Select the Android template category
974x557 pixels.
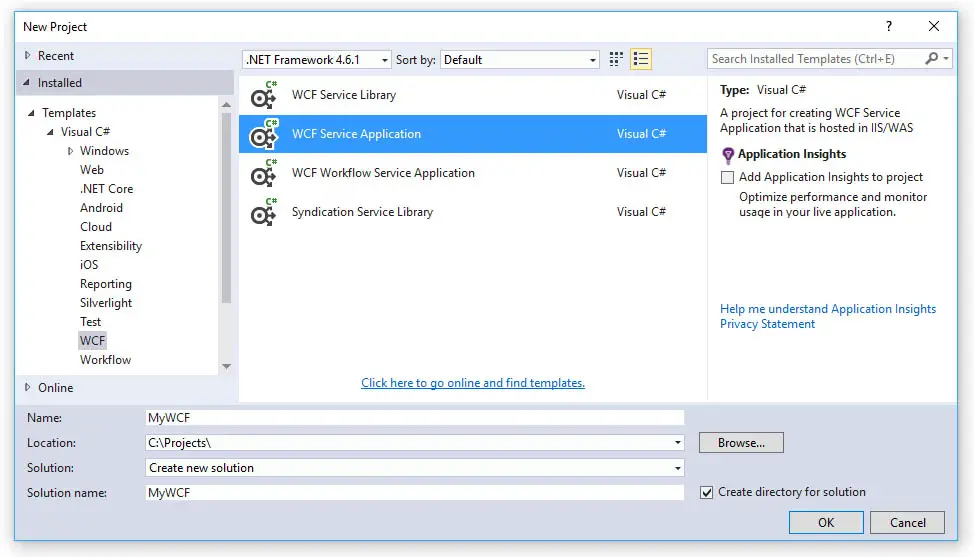point(101,208)
